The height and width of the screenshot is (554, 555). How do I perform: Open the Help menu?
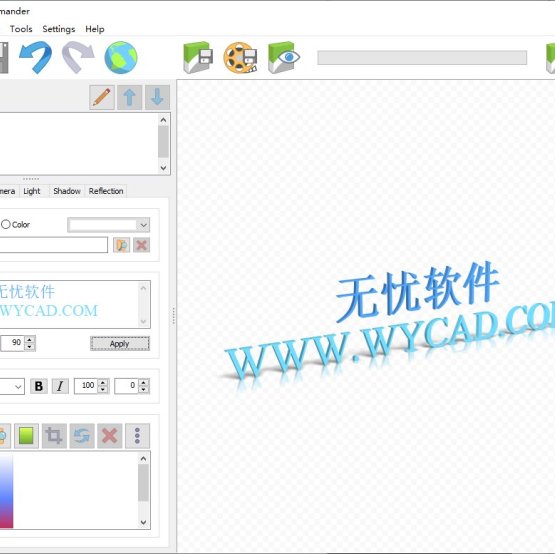click(x=95, y=29)
